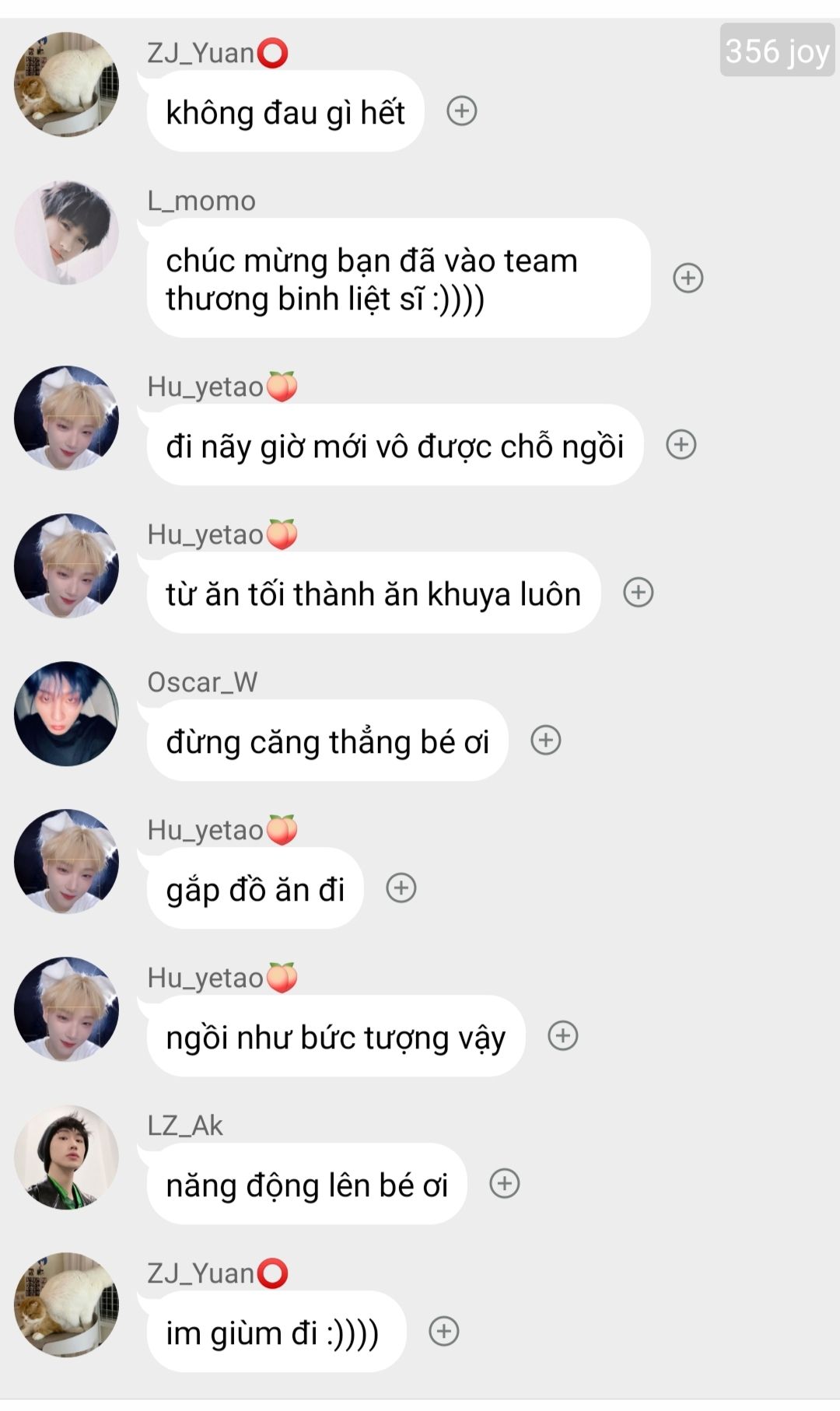Tap plus icon next to "gắp đồ ăn đi"
This screenshot has height=1411, width=840.
(401, 888)
